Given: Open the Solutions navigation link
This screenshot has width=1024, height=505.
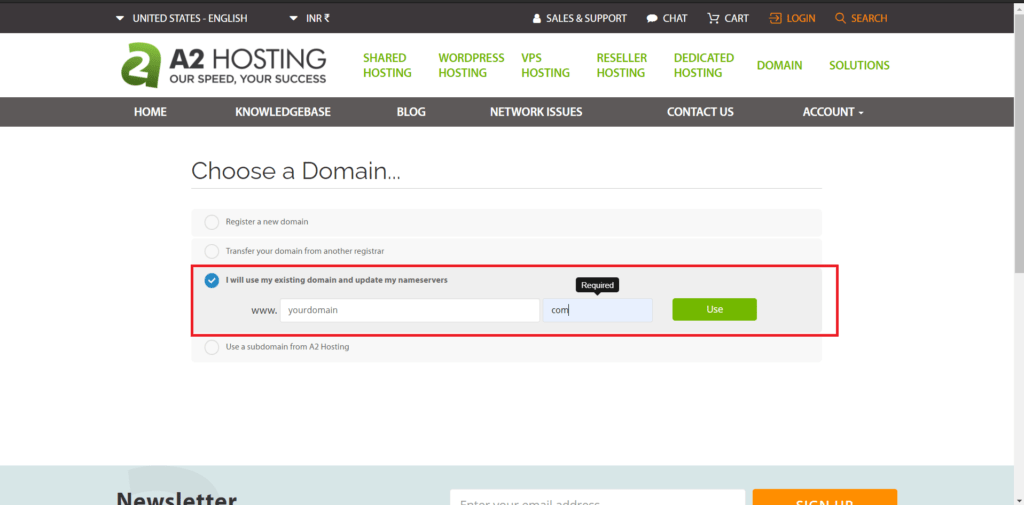Looking at the screenshot, I should (x=859, y=65).
